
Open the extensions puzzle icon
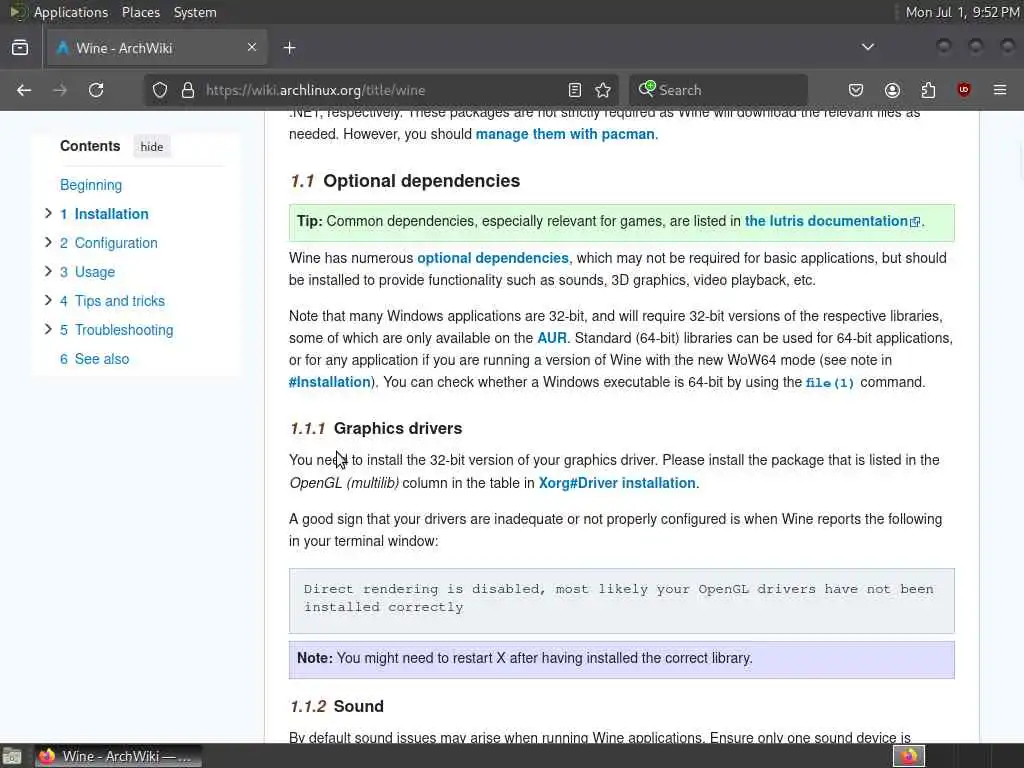pyautogui.click(x=928, y=90)
